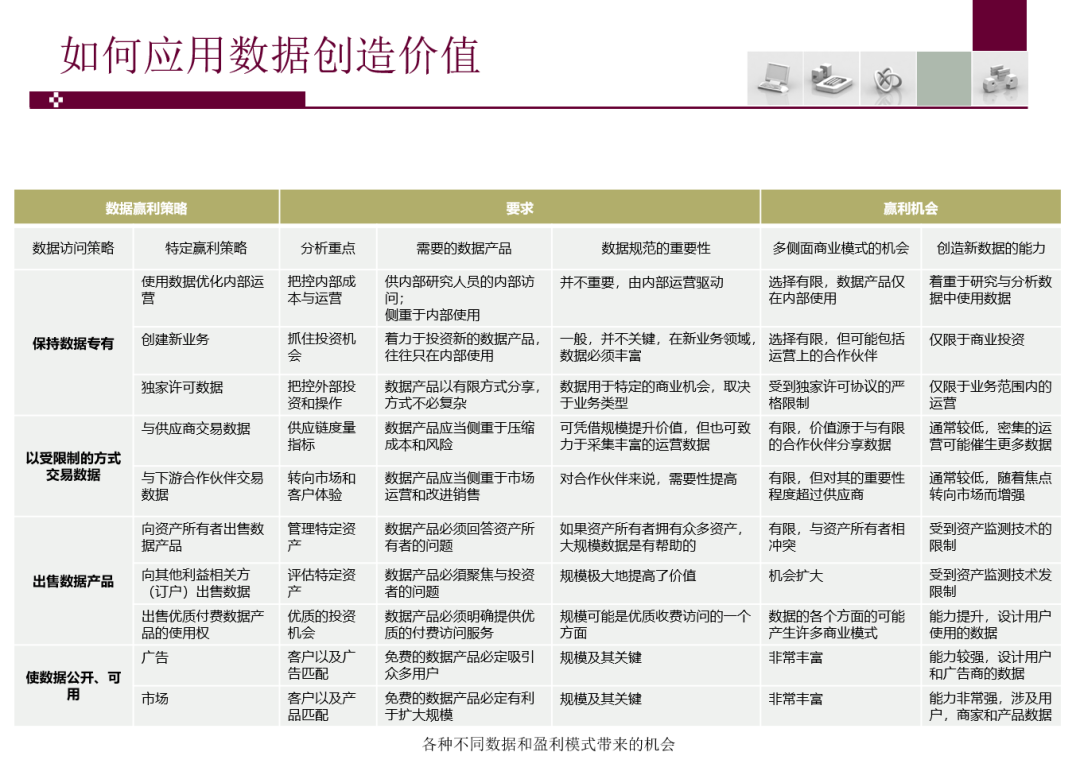The height and width of the screenshot is (783, 1080).
Task: Click the gray-green square swatch in header
Action: point(944,79)
